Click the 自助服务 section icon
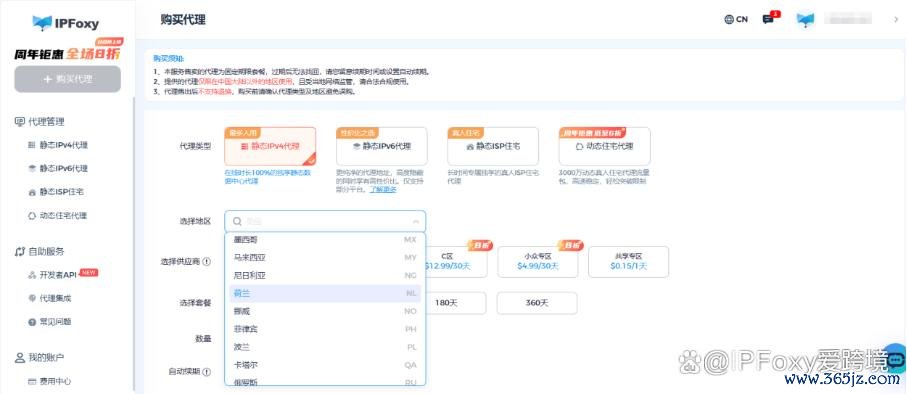 click(20, 251)
